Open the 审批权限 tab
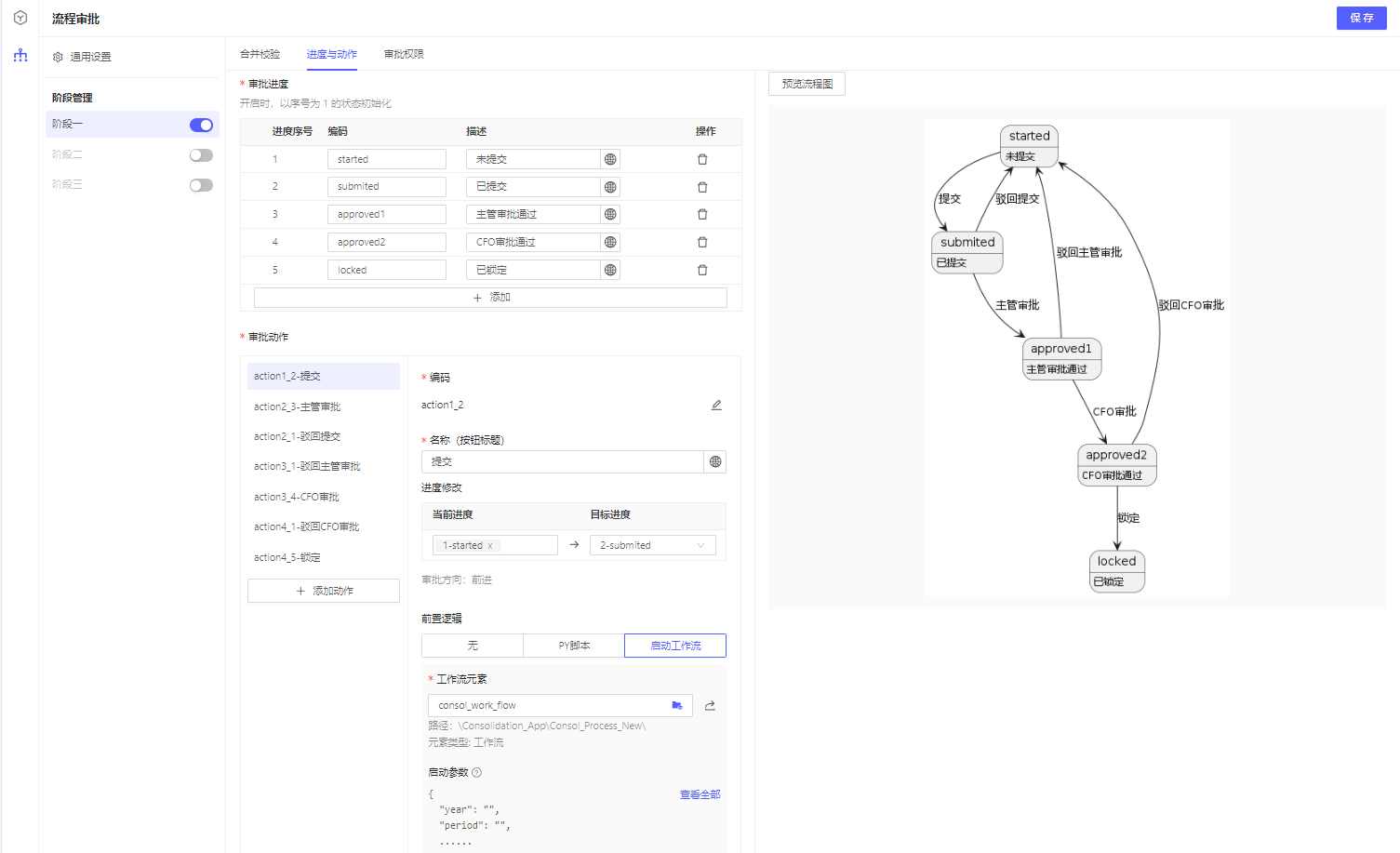 click(404, 54)
